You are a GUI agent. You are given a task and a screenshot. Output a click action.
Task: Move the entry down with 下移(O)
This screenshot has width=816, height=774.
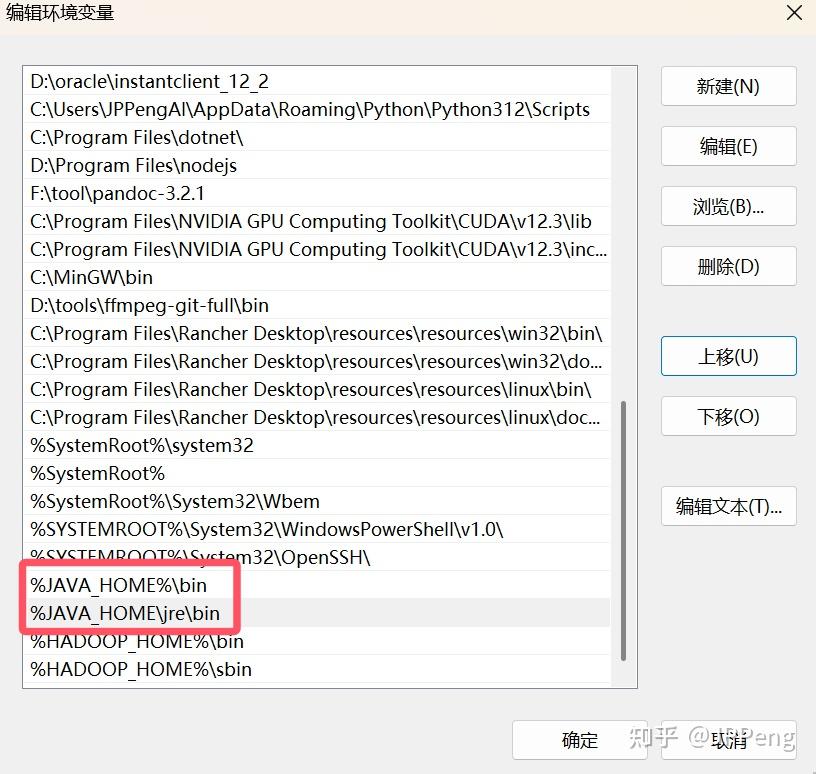(728, 416)
